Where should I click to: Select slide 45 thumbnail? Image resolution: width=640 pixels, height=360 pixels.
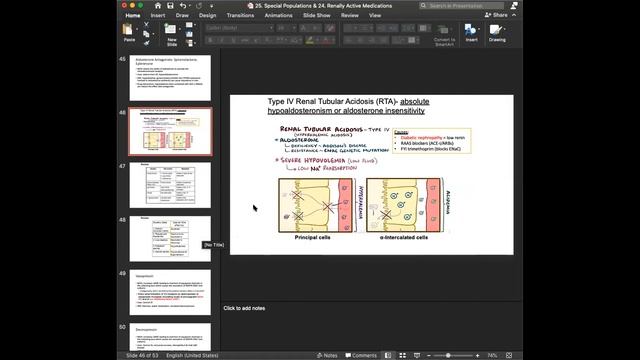point(170,78)
